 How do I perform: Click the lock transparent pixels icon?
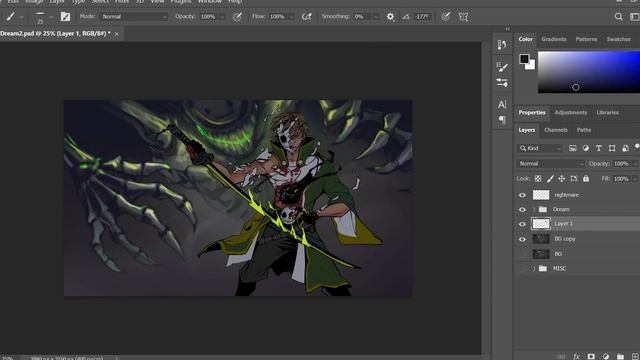(x=538, y=179)
